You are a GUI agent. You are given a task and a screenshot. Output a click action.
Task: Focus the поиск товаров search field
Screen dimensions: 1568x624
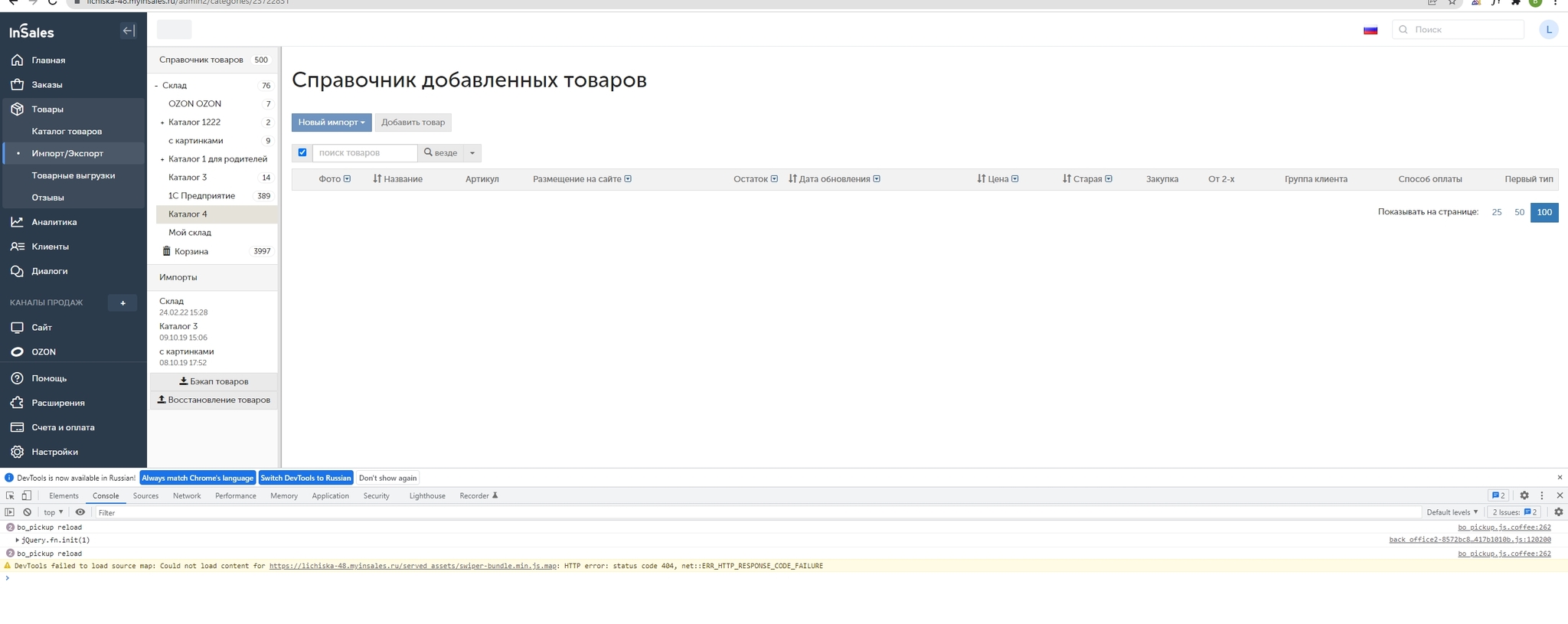(364, 152)
